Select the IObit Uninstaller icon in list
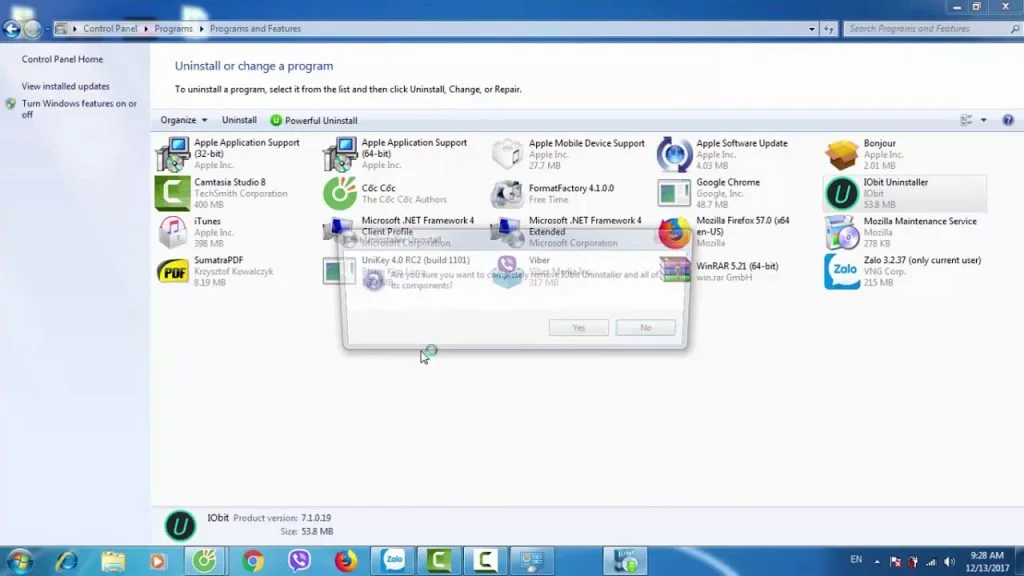 tap(841, 193)
